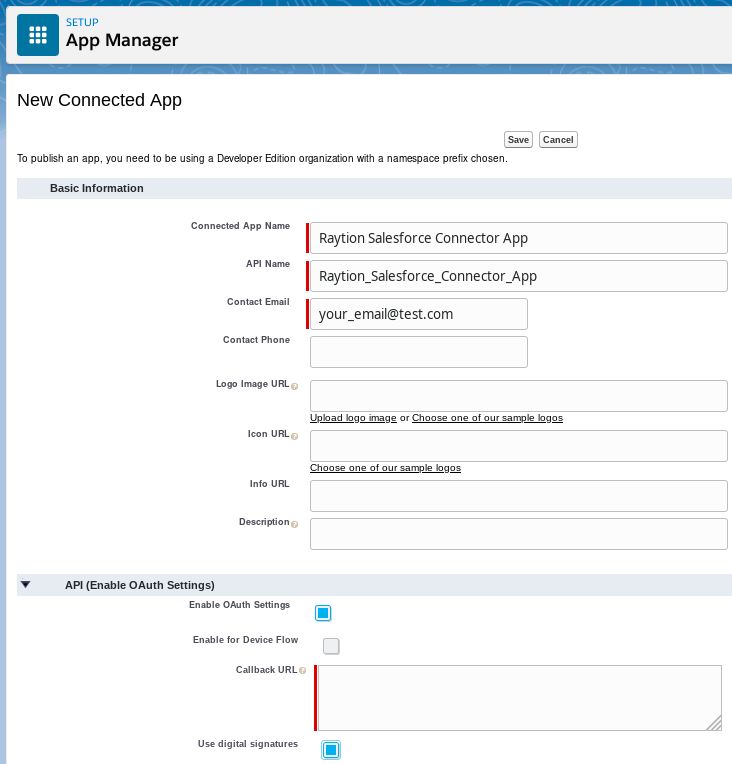732x764 pixels.
Task: Click the Connected App Name label
Action: [x=240, y=226]
